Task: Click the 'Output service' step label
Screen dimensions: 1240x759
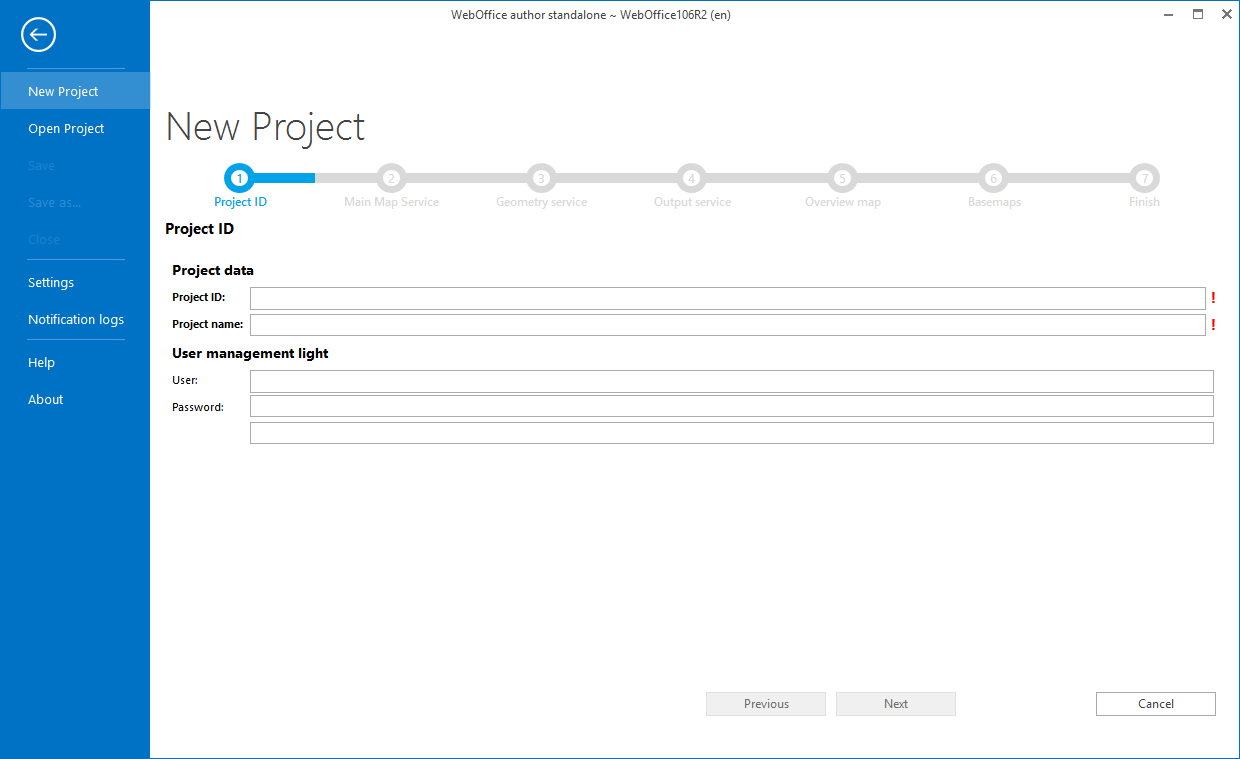Action: [692, 202]
